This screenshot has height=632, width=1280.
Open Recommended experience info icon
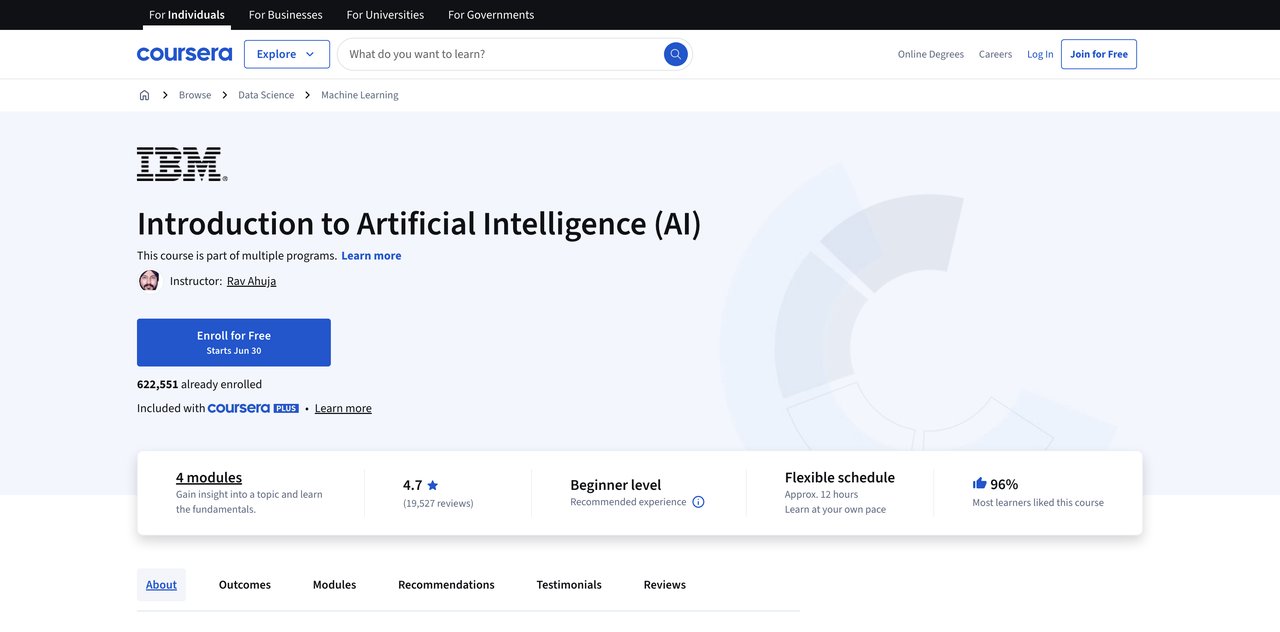click(698, 502)
